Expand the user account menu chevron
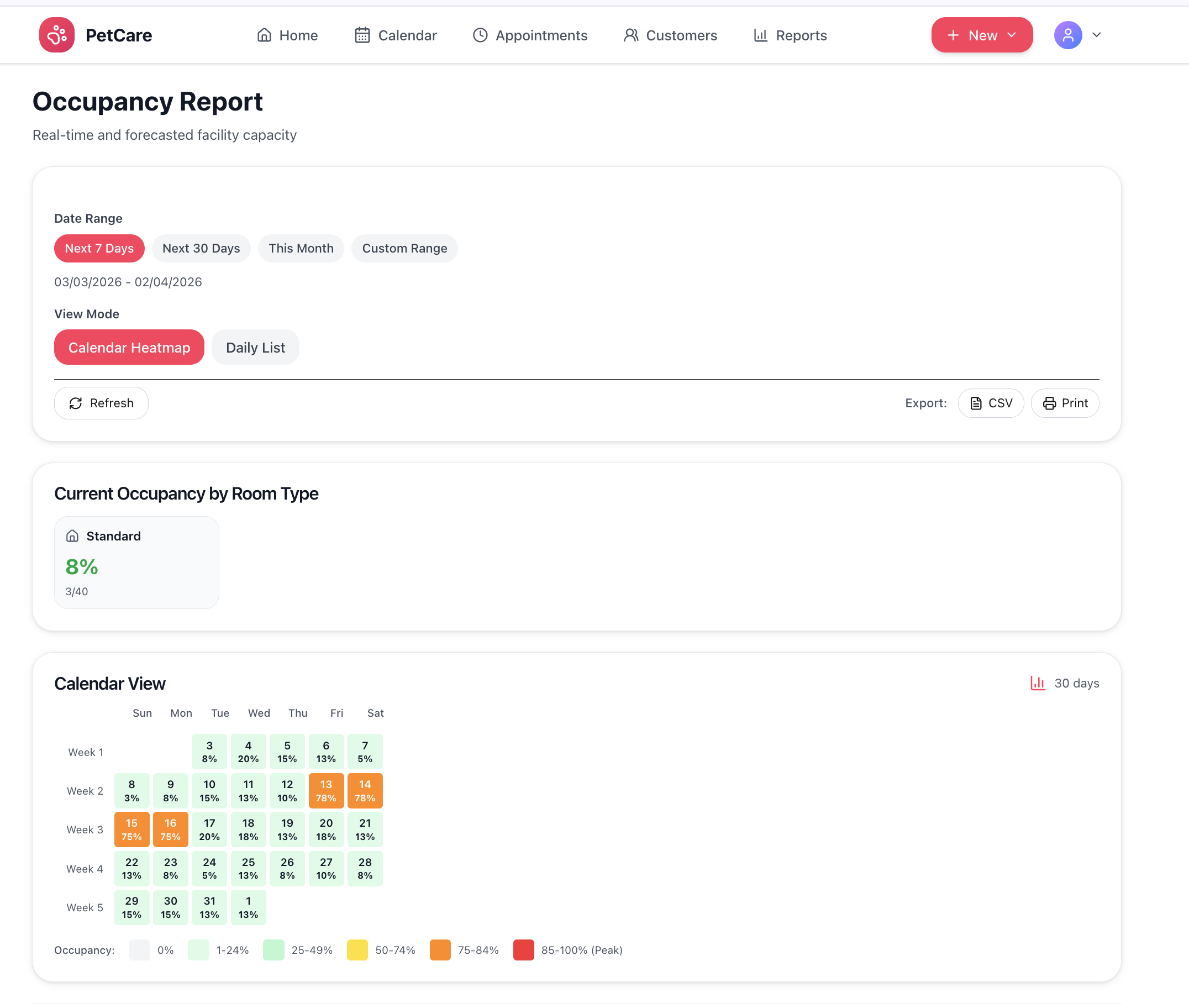 tap(1097, 35)
